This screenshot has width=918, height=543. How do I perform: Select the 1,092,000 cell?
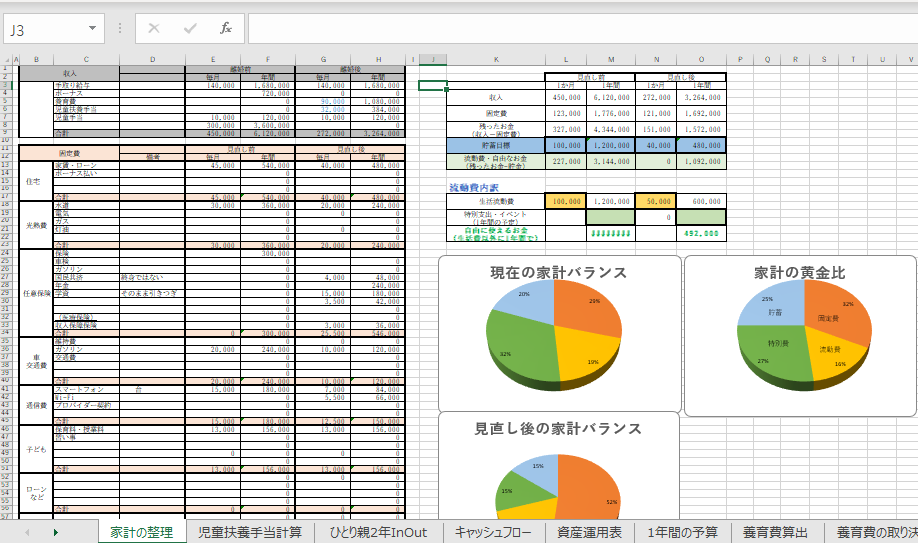(701, 162)
